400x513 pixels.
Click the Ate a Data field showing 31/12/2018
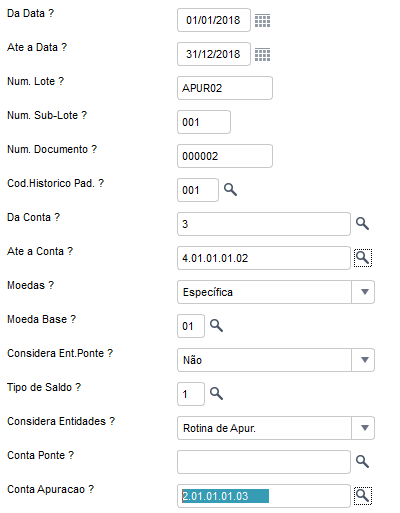[214, 54]
